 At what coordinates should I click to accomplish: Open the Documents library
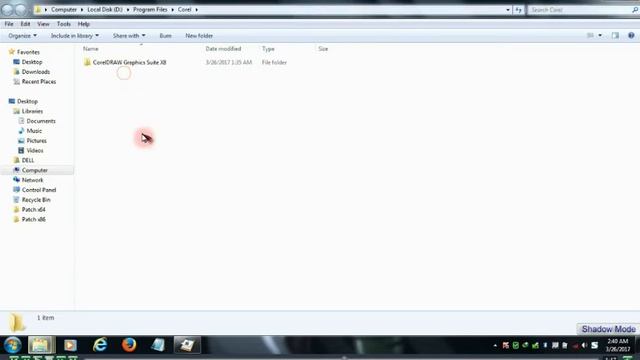tap(41, 121)
